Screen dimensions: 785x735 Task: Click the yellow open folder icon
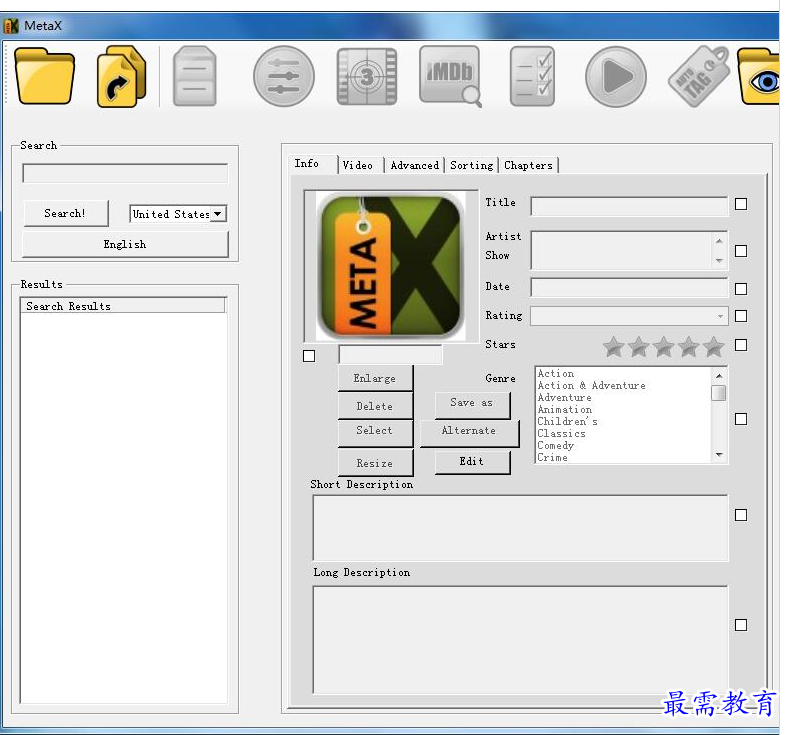click(44, 76)
